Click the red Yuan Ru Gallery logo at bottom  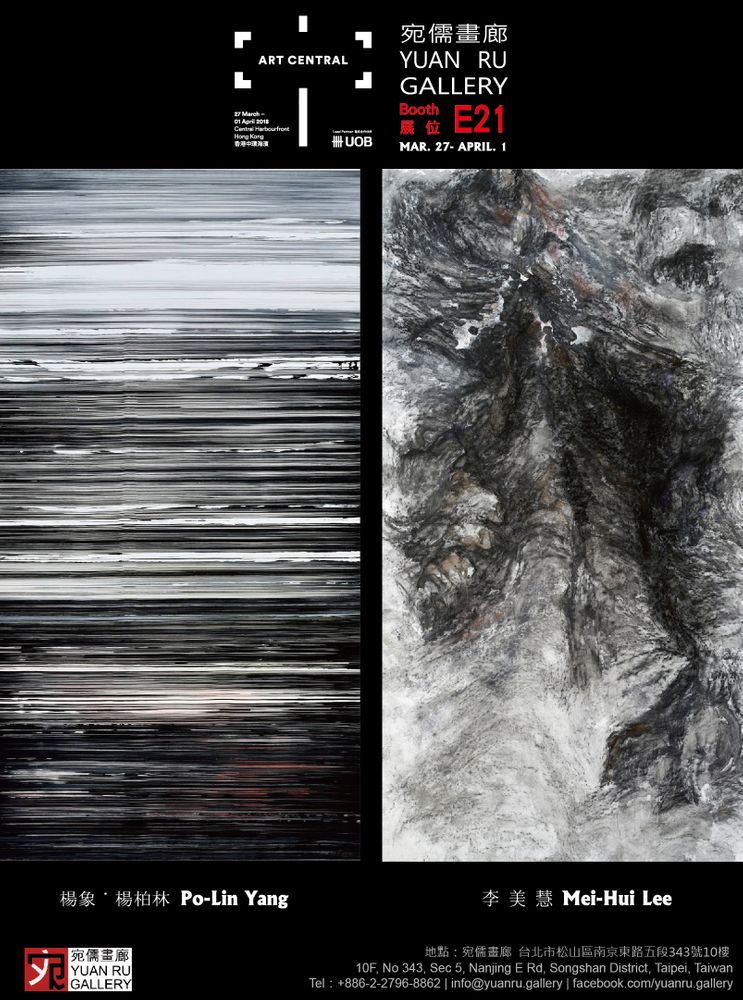click(x=78, y=969)
